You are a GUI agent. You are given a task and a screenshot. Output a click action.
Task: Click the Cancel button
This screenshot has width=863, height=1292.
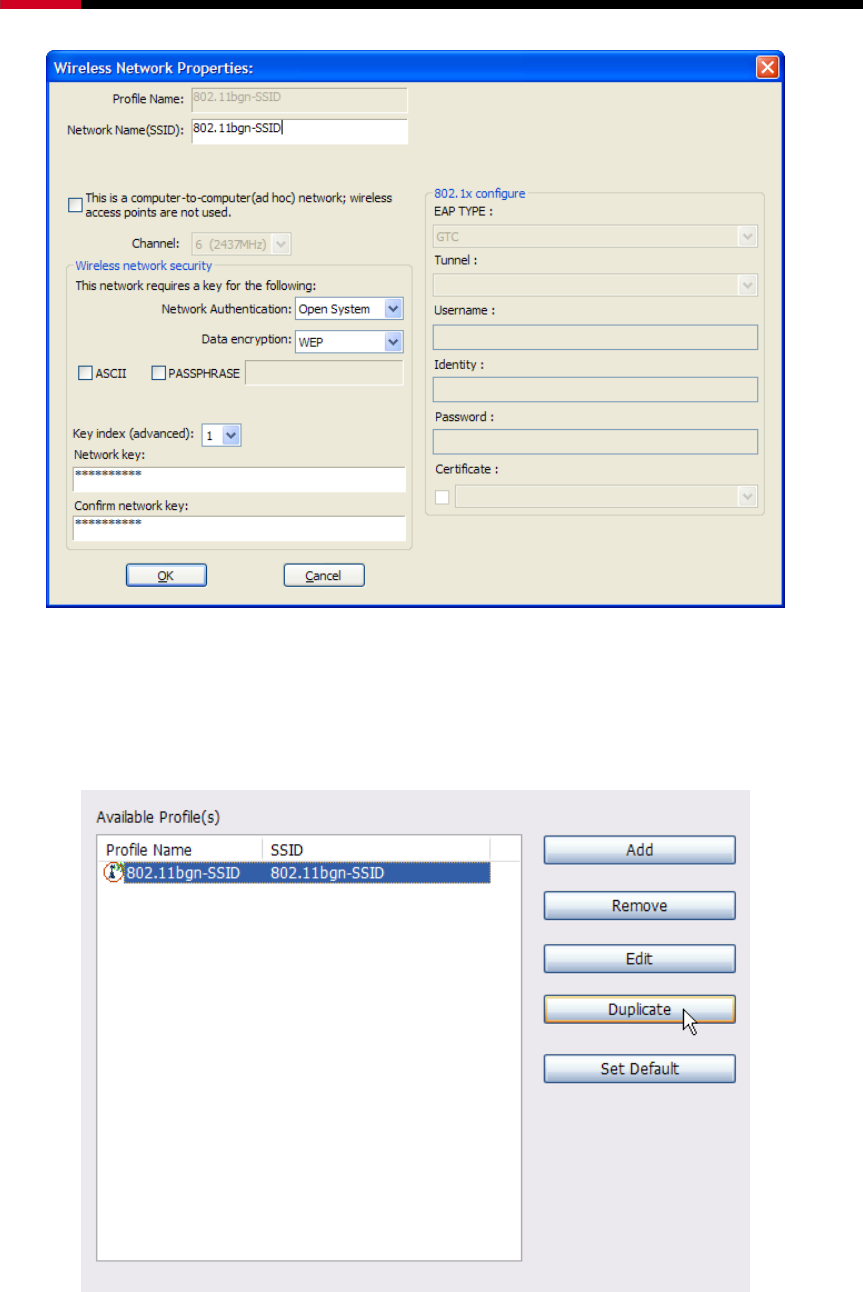pyautogui.click(x=324, y=575)
